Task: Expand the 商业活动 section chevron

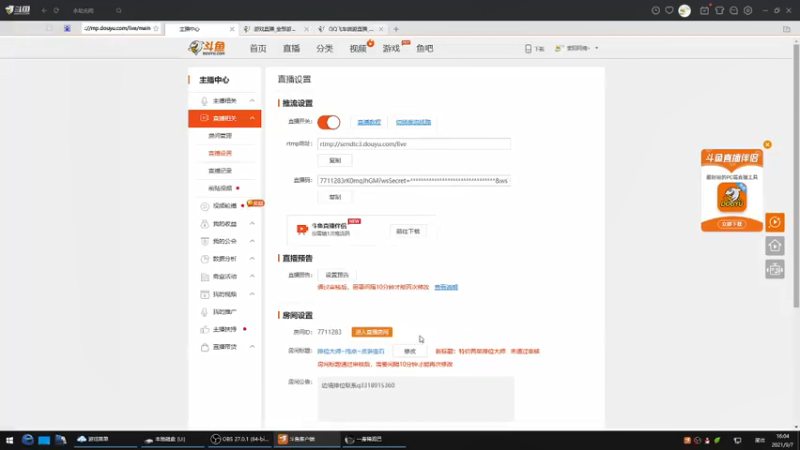Action: pos(252,277)
